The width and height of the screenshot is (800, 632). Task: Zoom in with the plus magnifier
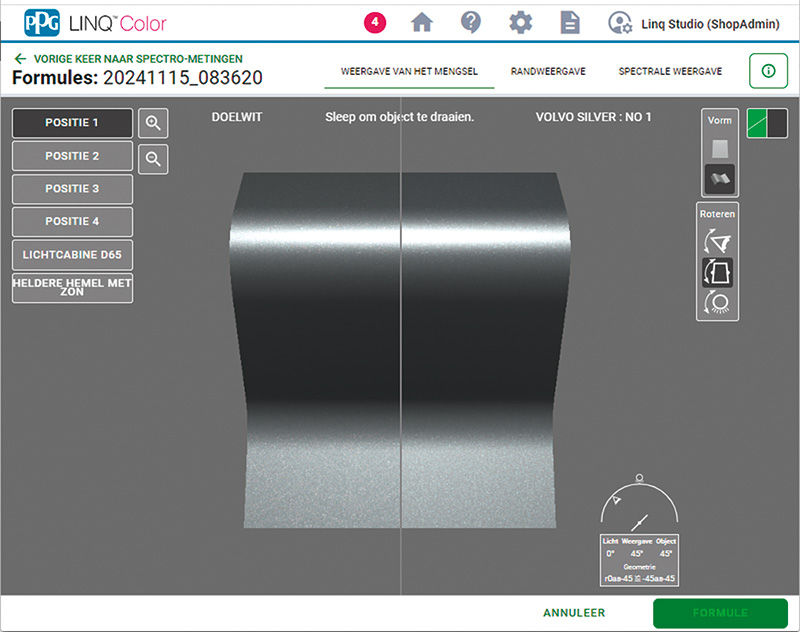click(153, 123)
